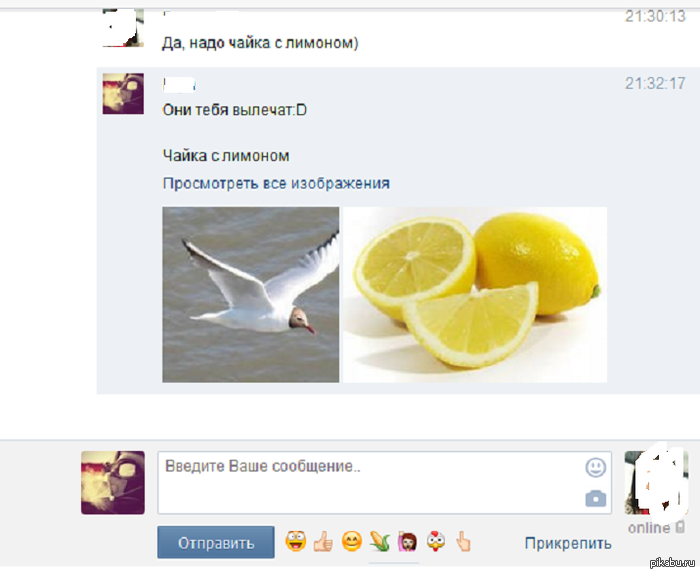Viewport: 700px width, 574px height.
Task: Open the contact avatar above online status
Action: (656, 482)
